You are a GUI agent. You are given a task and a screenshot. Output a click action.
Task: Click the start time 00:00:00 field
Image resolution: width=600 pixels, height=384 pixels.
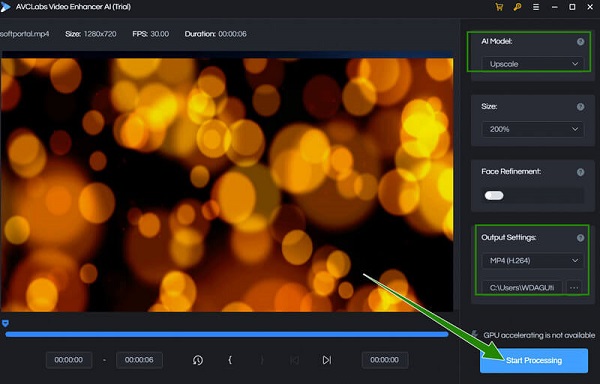pos(69,360)
